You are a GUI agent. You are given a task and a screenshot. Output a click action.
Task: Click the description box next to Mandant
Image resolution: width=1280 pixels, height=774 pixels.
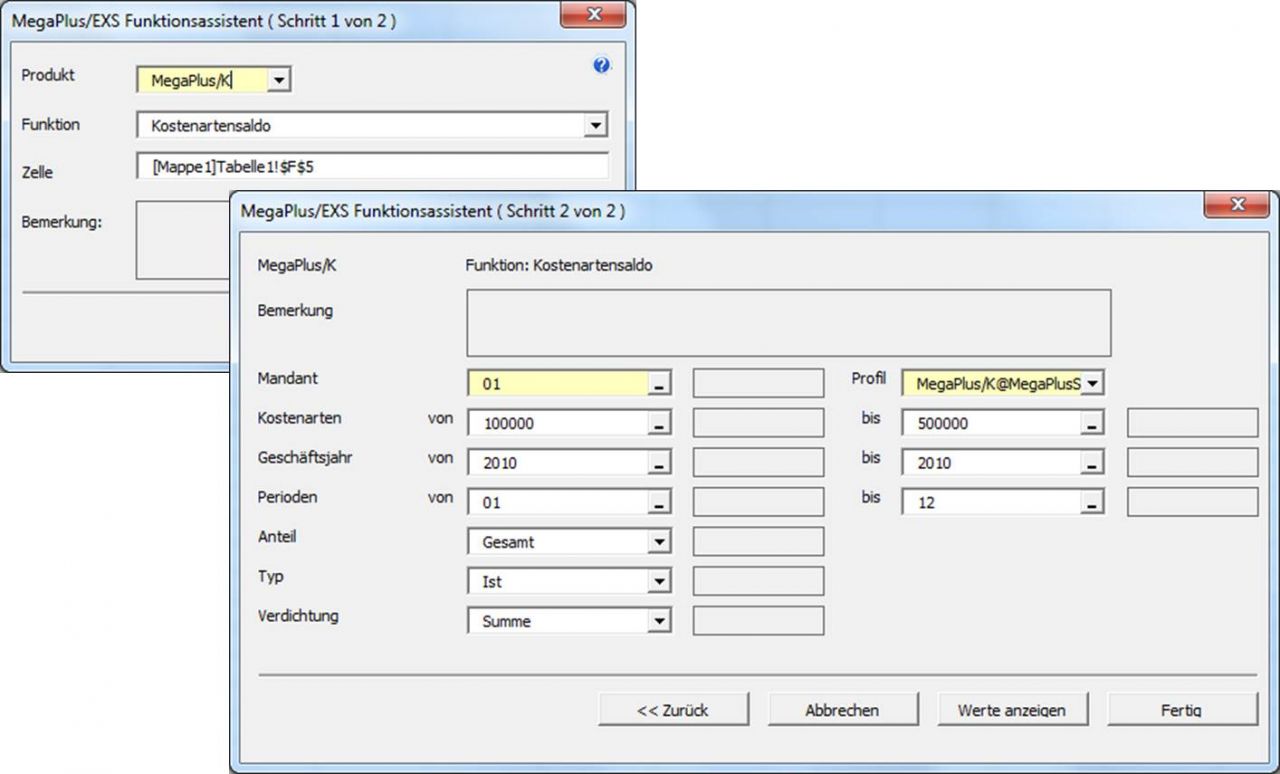coord(759,383)
